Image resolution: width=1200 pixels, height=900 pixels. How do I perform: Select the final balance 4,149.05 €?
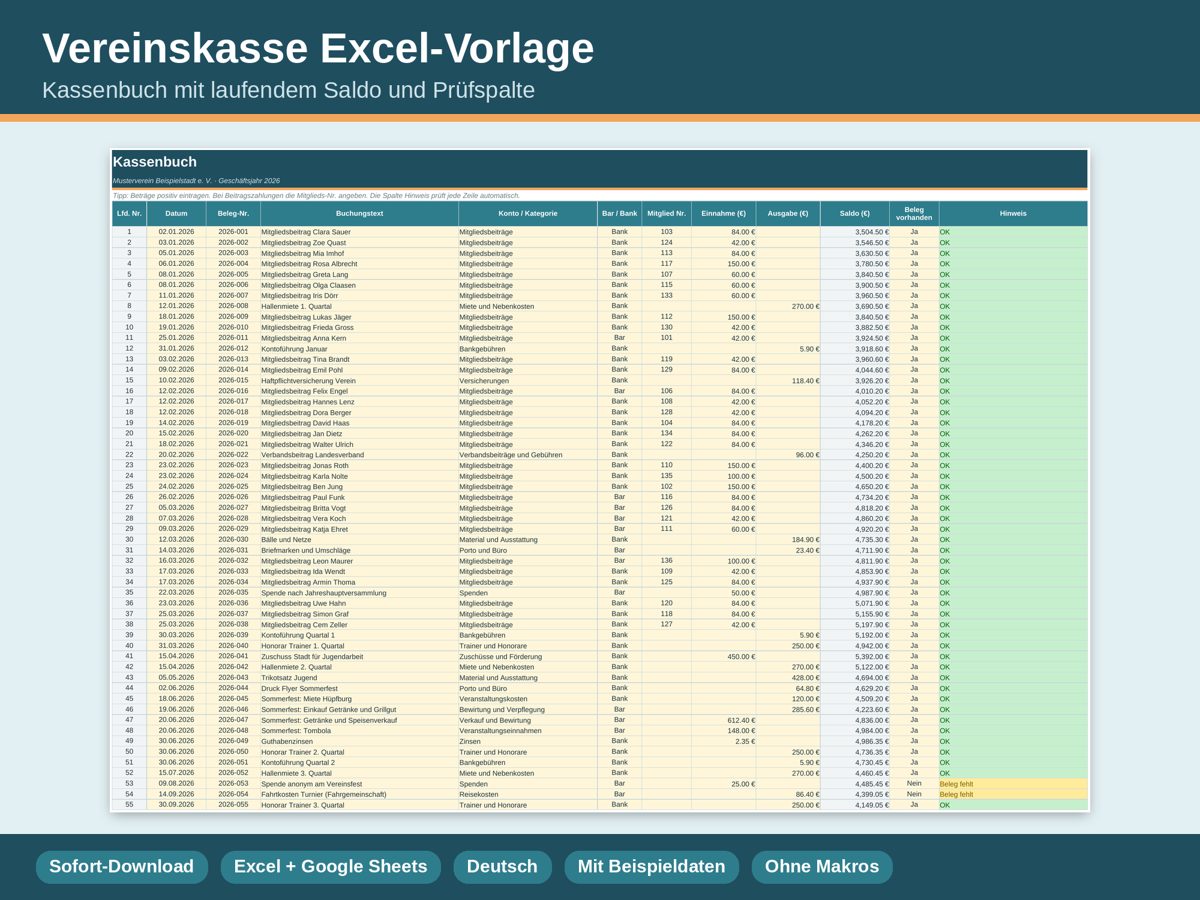(x=855, y=805)
